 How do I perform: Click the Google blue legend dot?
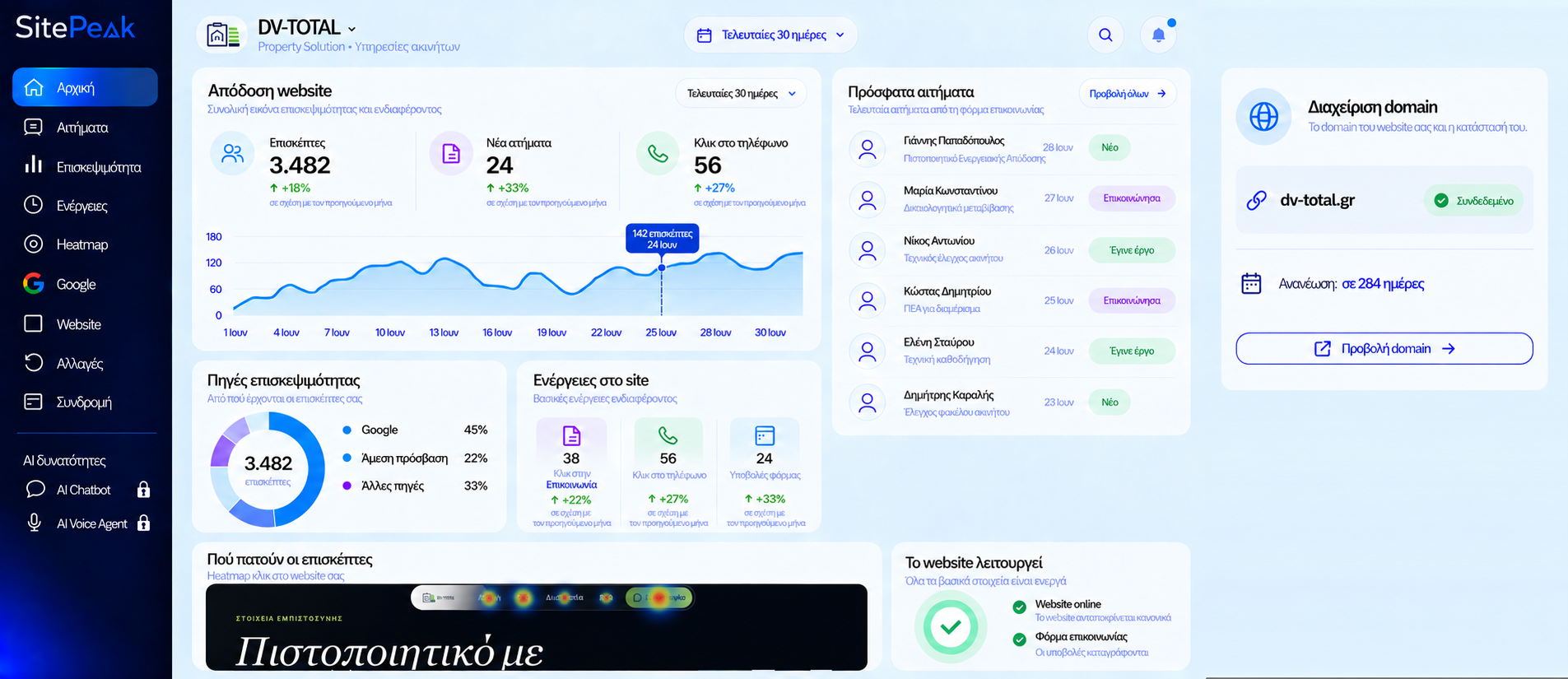[x=347, y=430]
